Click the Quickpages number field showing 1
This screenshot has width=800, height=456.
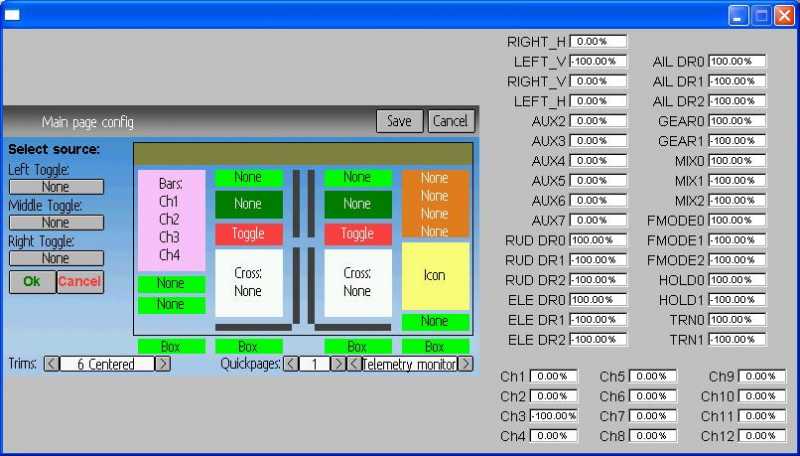314,364
